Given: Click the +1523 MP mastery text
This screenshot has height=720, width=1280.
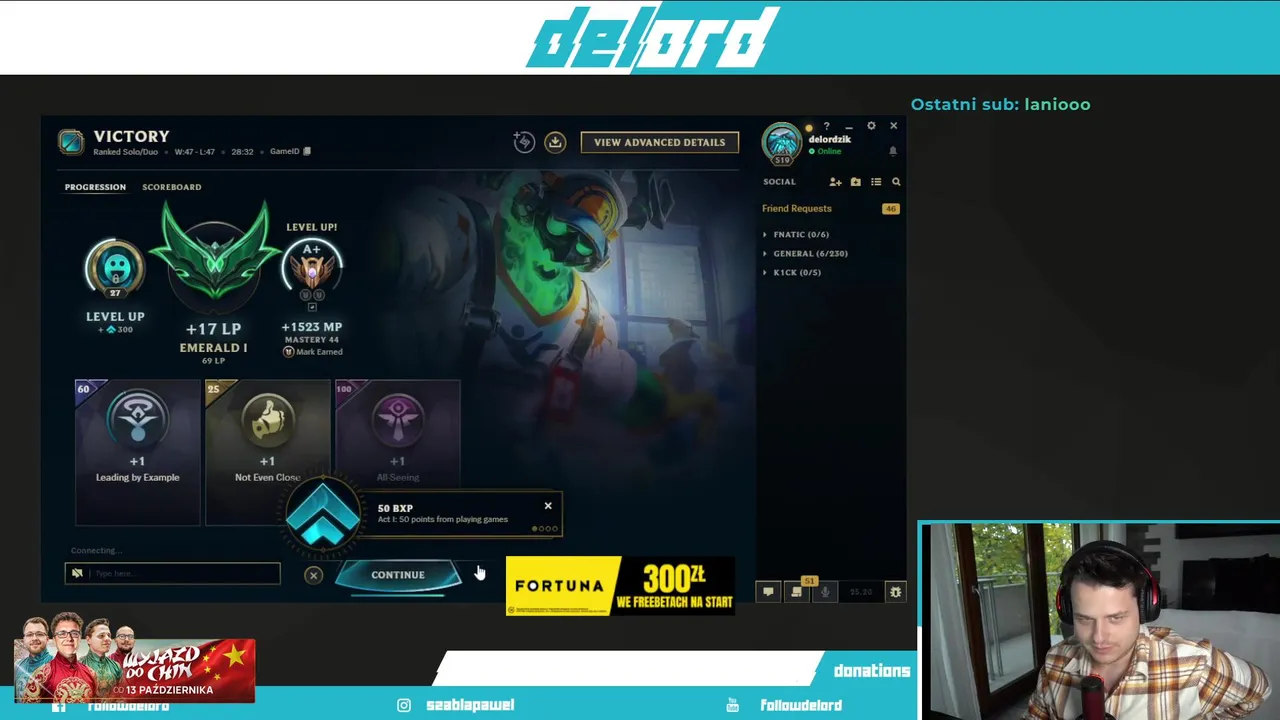Looking at the screenshot, I should 312,327.
